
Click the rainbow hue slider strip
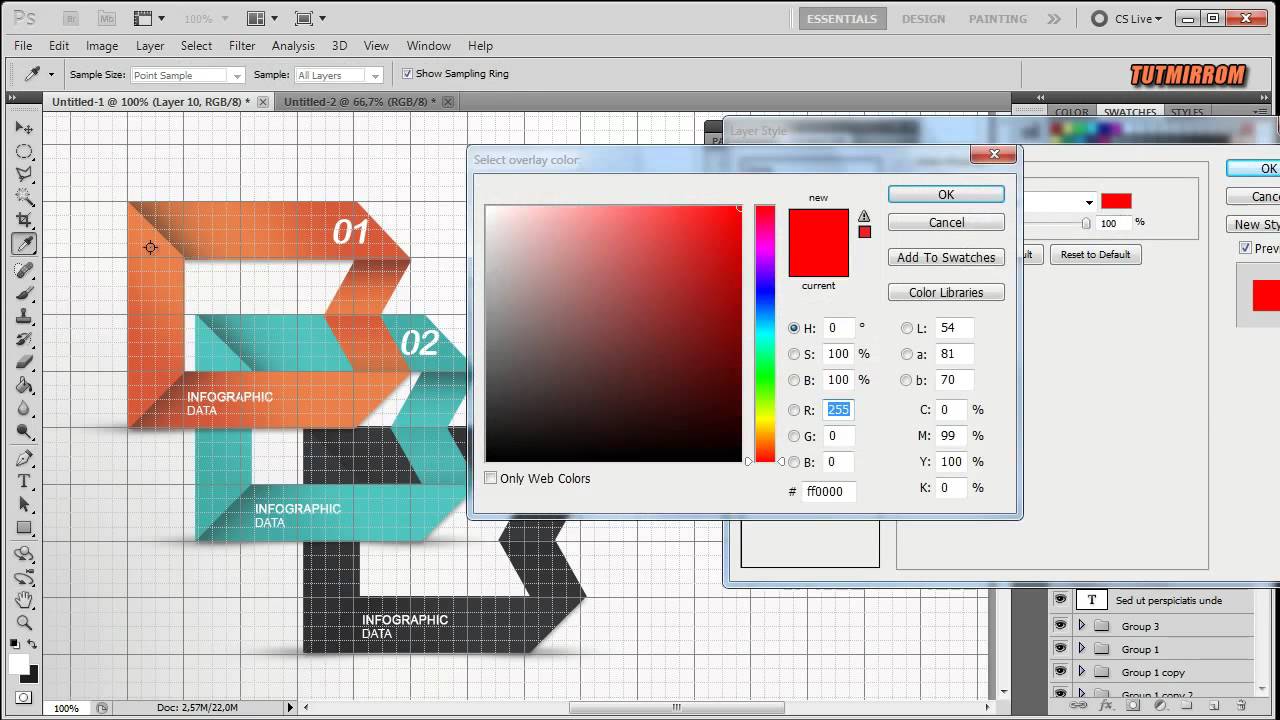765,334
